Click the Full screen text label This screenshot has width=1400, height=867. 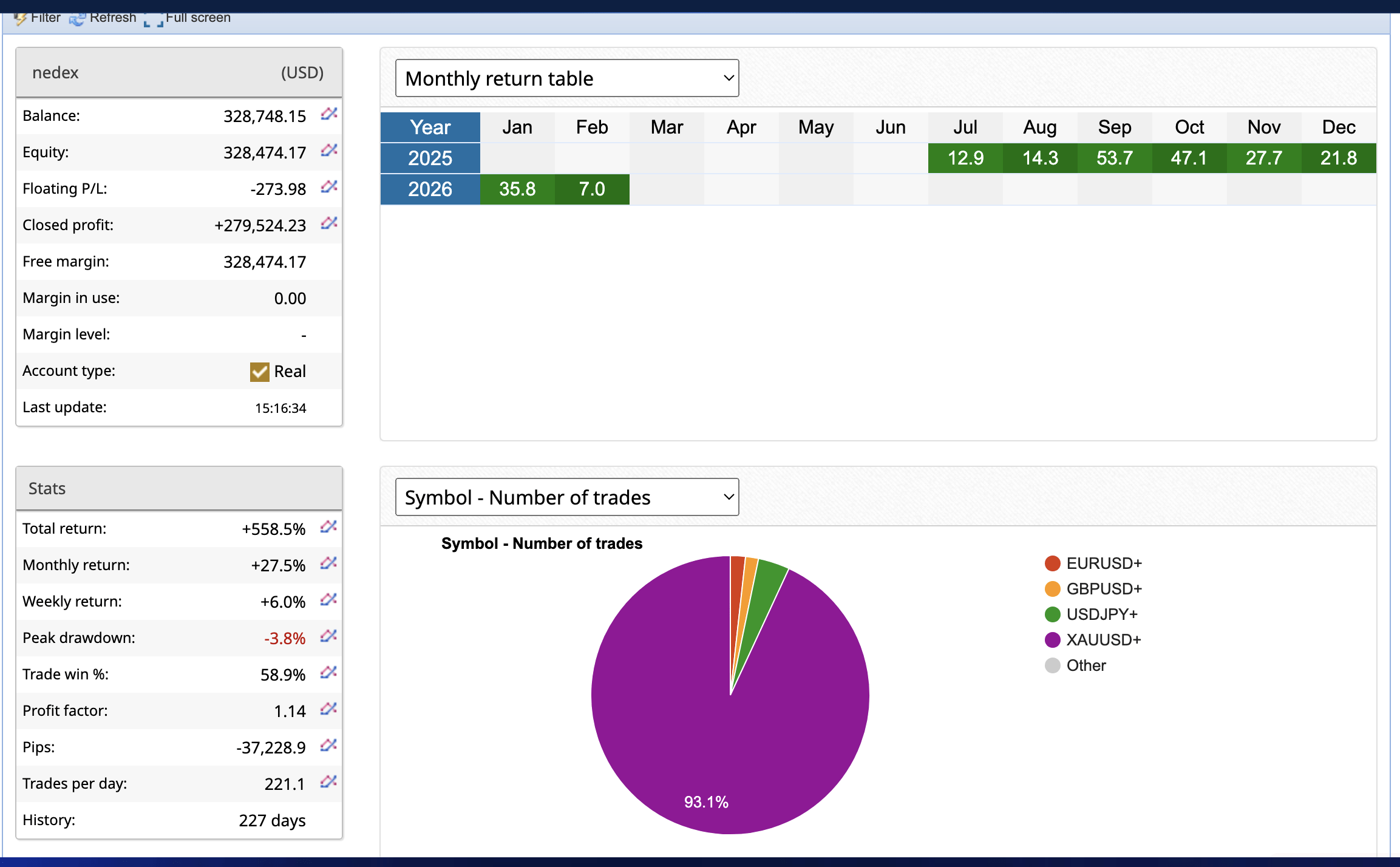pyautogui.click(x=199, y=17)
